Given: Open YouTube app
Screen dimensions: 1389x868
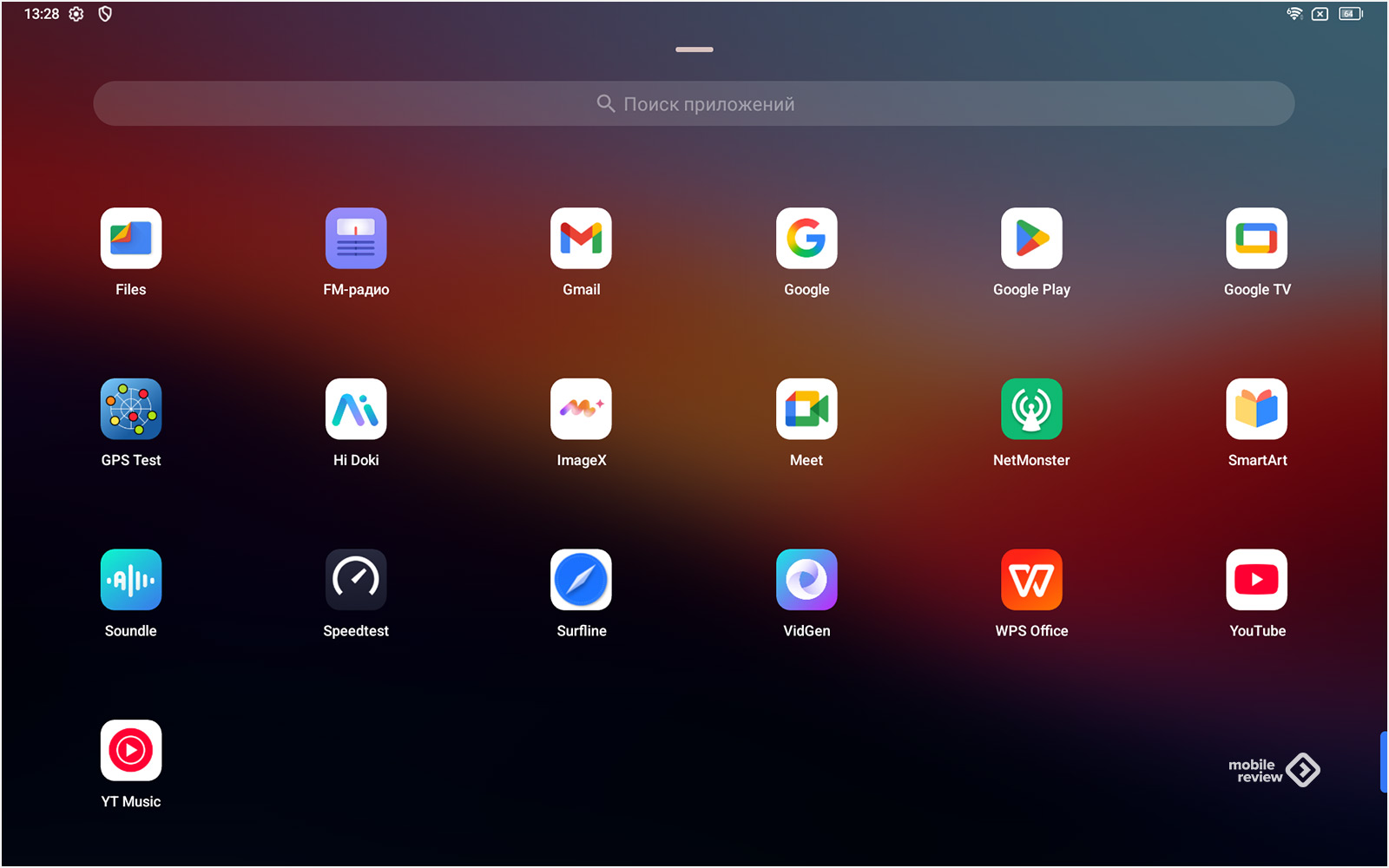Looking at the screenshot, I should pos(1257,580).
